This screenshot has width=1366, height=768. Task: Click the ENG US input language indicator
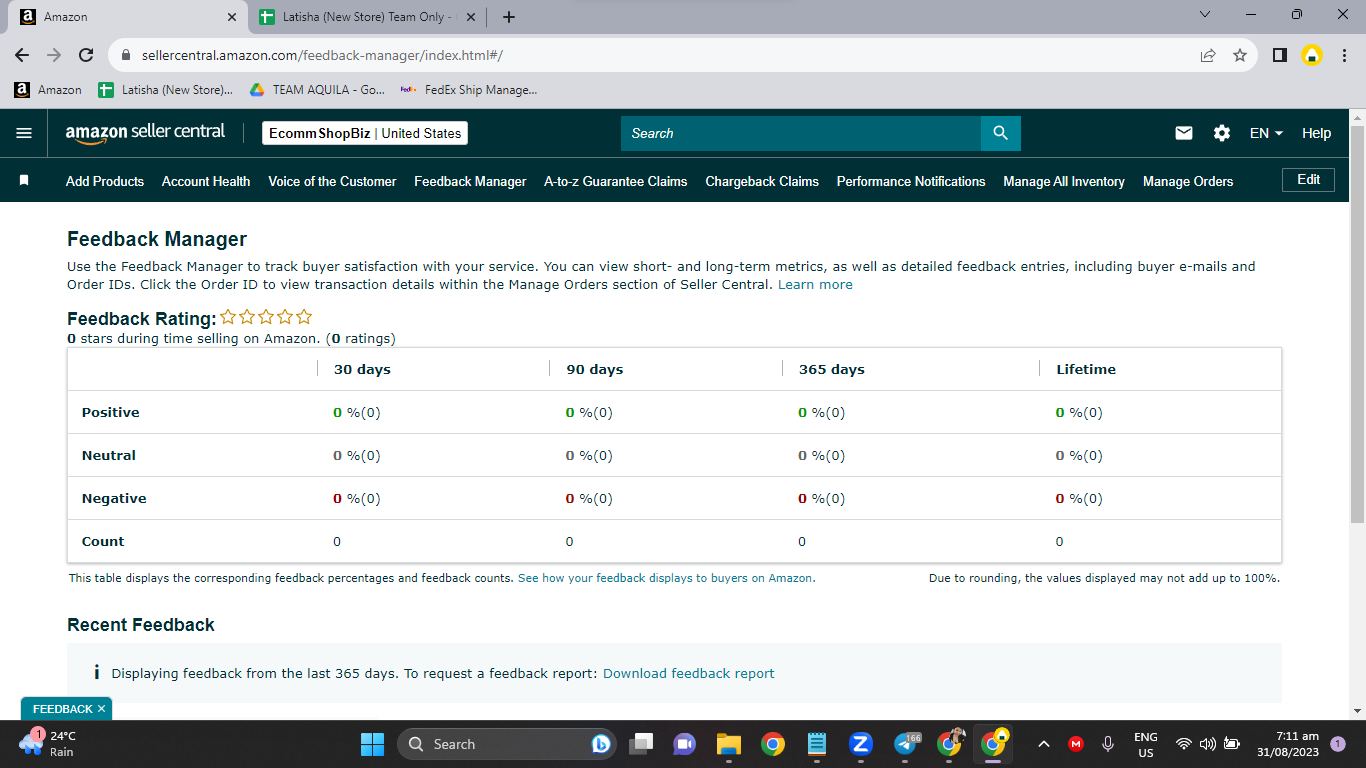click(1146, 744)
